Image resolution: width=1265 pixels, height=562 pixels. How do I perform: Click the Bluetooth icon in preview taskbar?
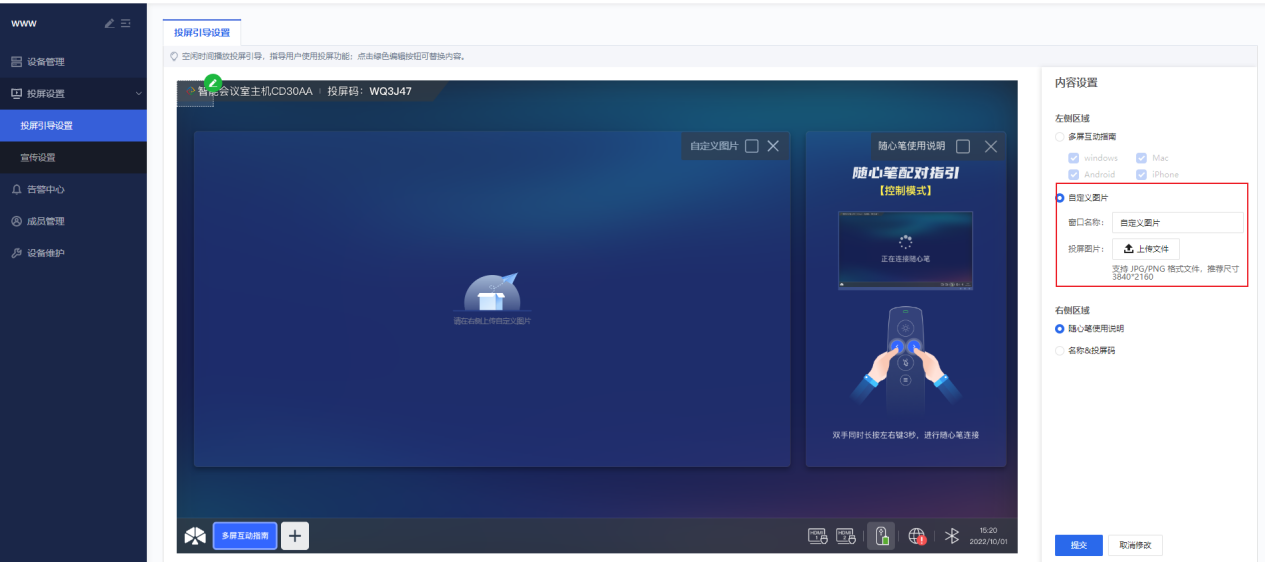coord(952,536)
